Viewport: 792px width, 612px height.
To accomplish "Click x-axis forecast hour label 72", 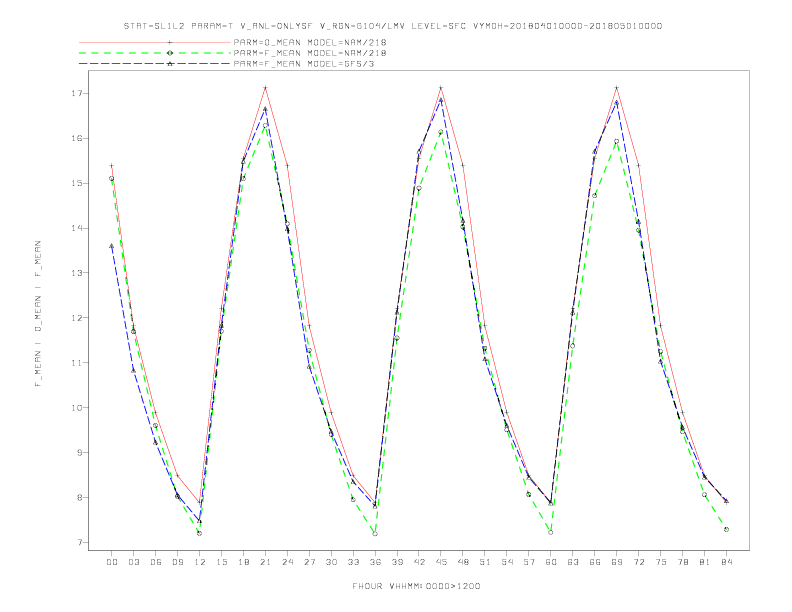I will coord(638,562).
